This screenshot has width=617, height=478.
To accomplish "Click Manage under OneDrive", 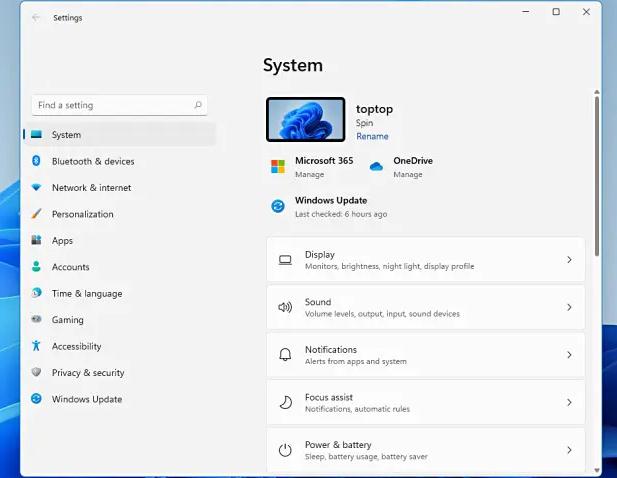I will (408, 174).
